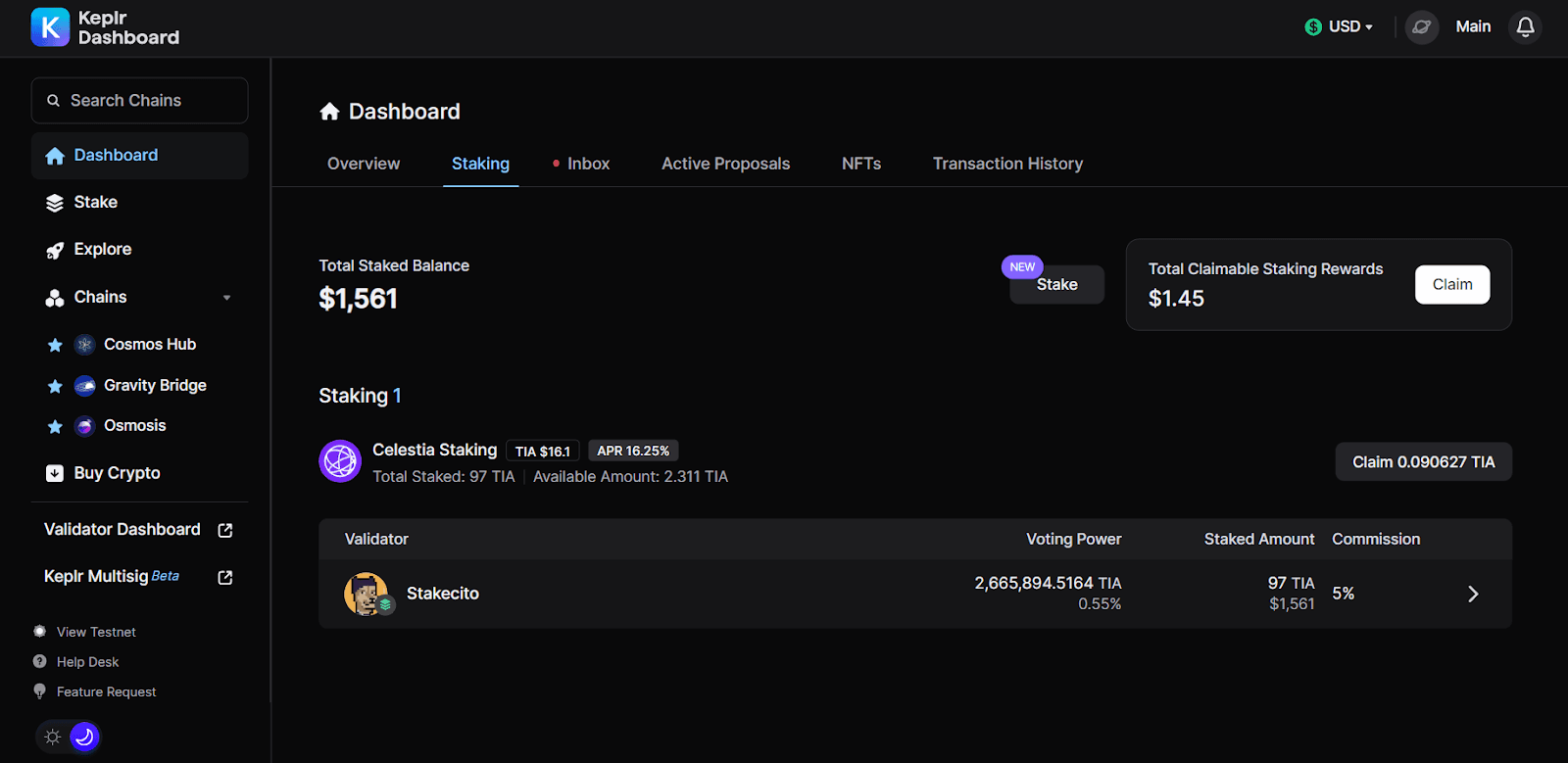Expand the Chains list arrow
This screenshot has height=763, width=1568.
[227, 298]
